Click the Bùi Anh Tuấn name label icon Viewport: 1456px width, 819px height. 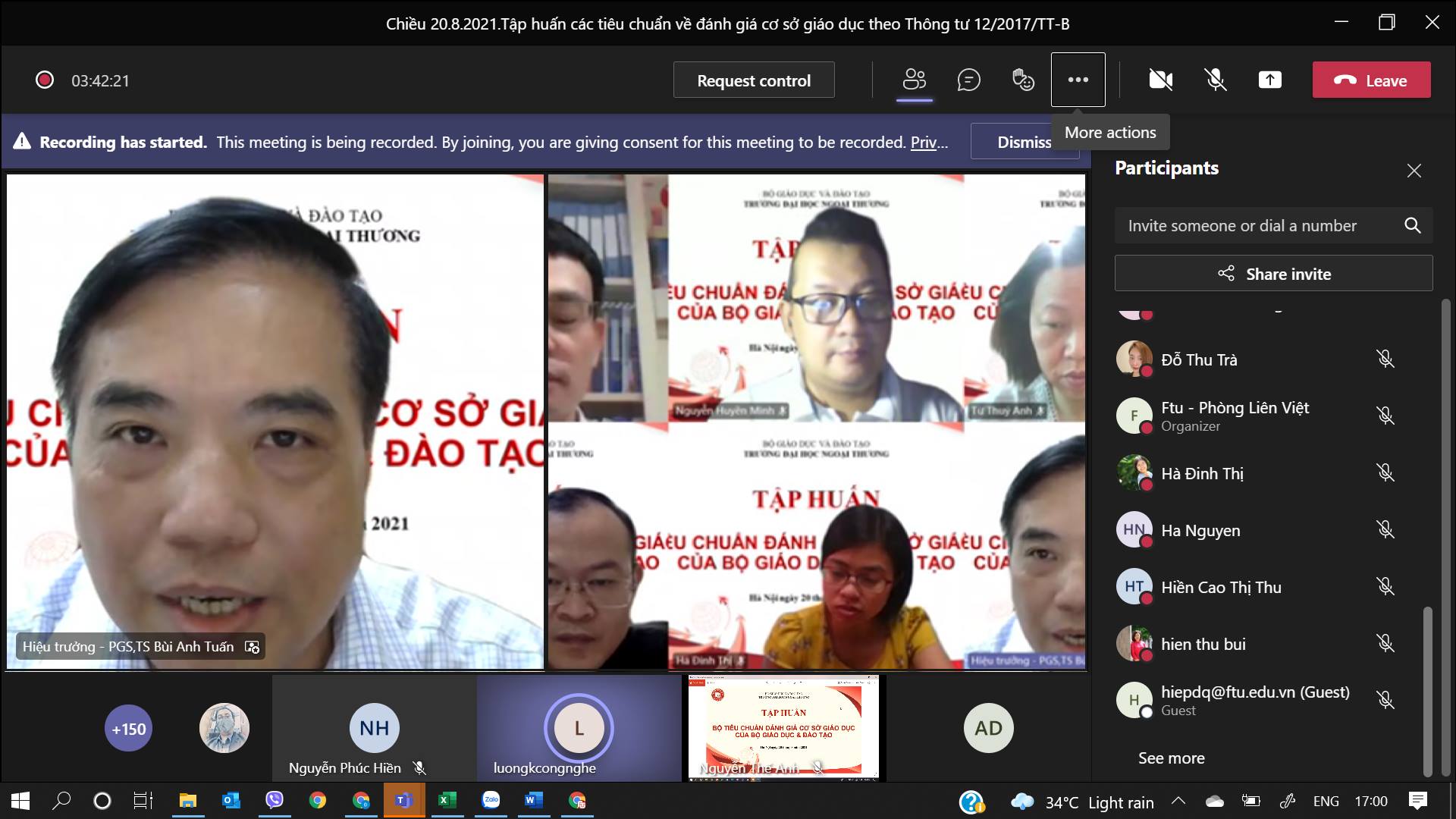[252, 647]
